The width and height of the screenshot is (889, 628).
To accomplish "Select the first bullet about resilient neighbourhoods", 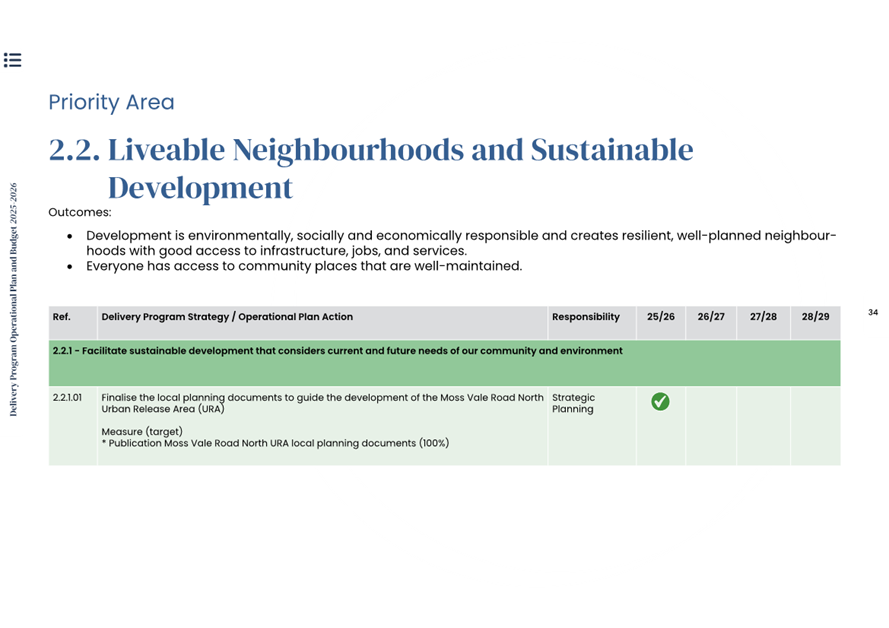I will tap(460, 243).
